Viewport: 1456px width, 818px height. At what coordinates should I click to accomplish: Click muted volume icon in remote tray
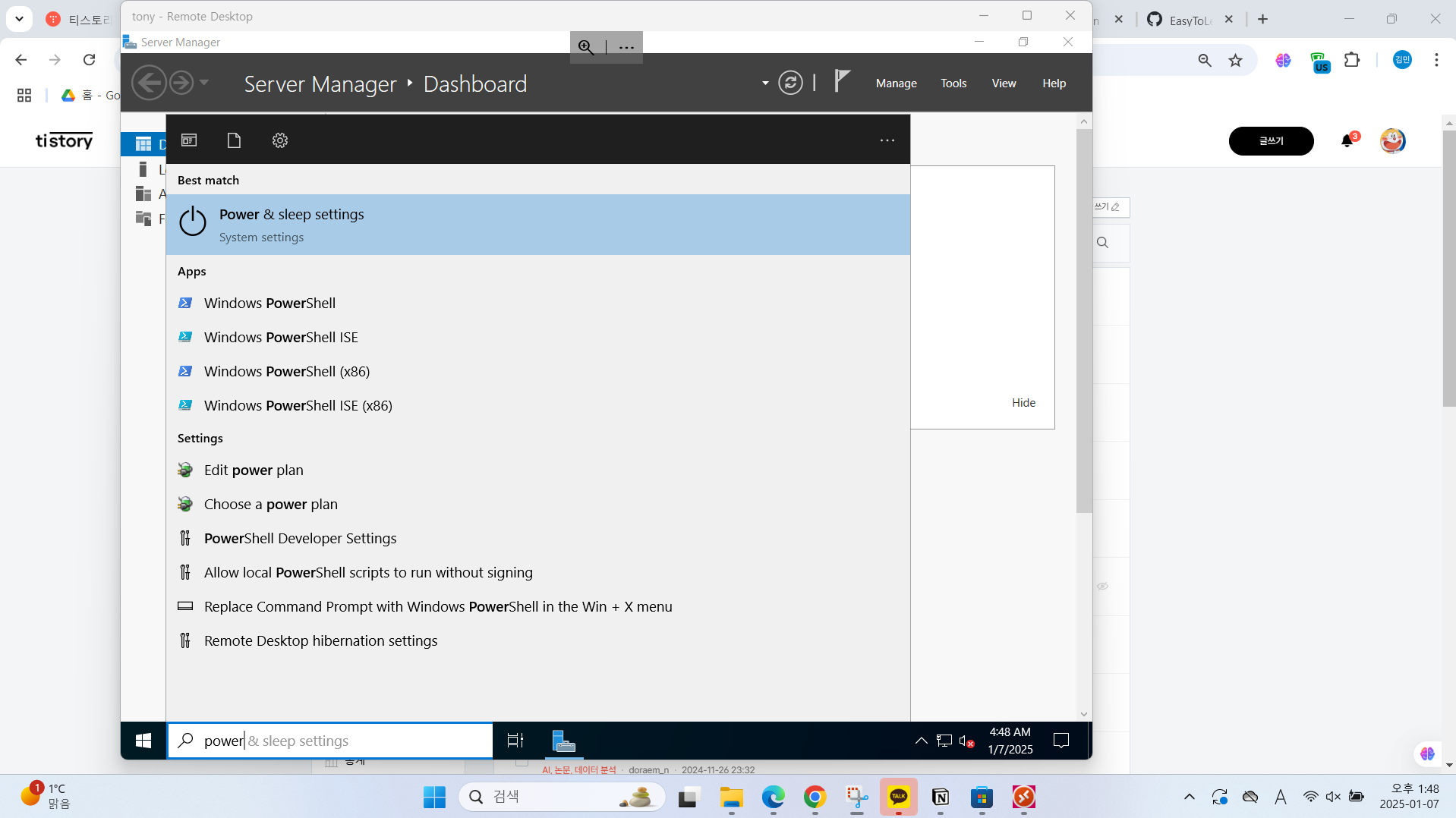[x=966, y=741]
